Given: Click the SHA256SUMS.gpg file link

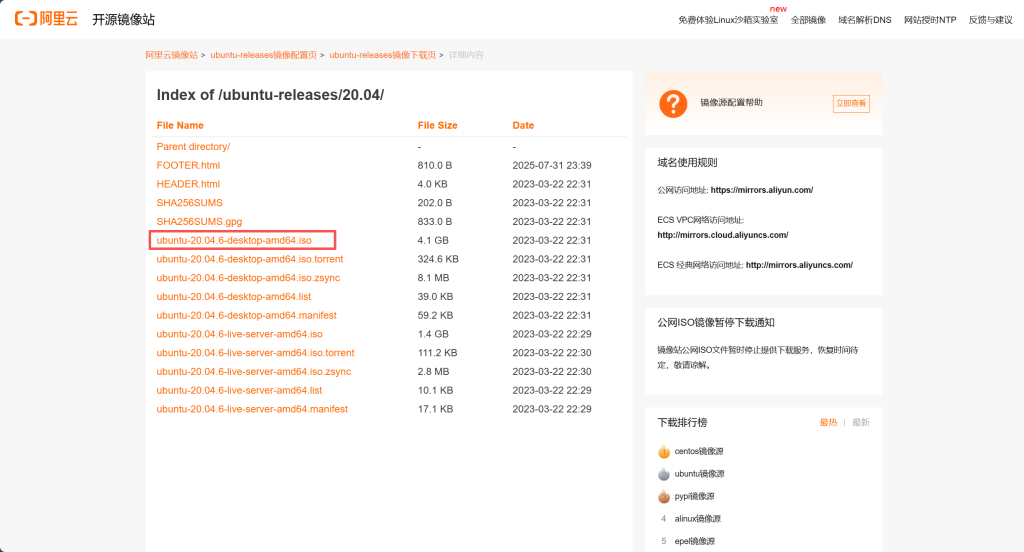Looking at the screenshot, I should pyautogui.click(x=199, y=222).
